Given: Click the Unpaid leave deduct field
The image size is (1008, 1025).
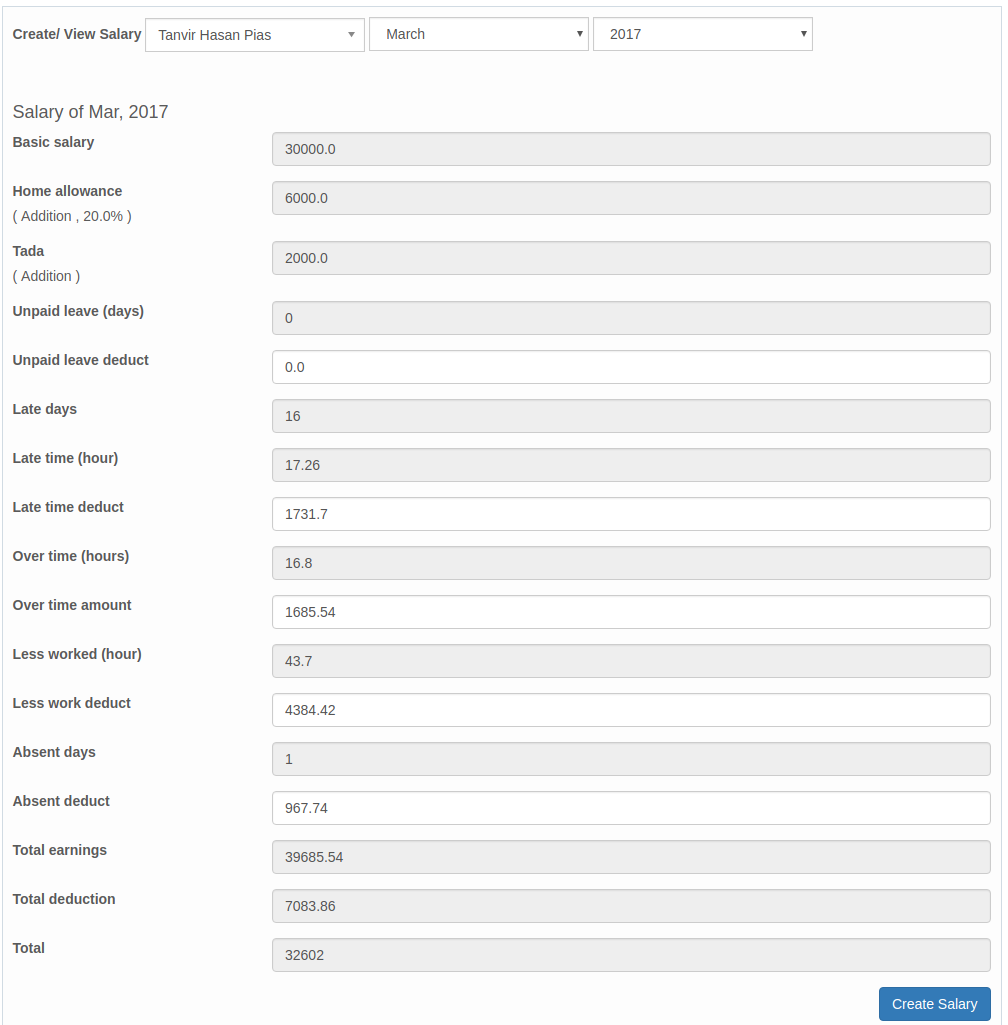Looking at the screenshot, I should pyautogui.click(x=631, y=367).
